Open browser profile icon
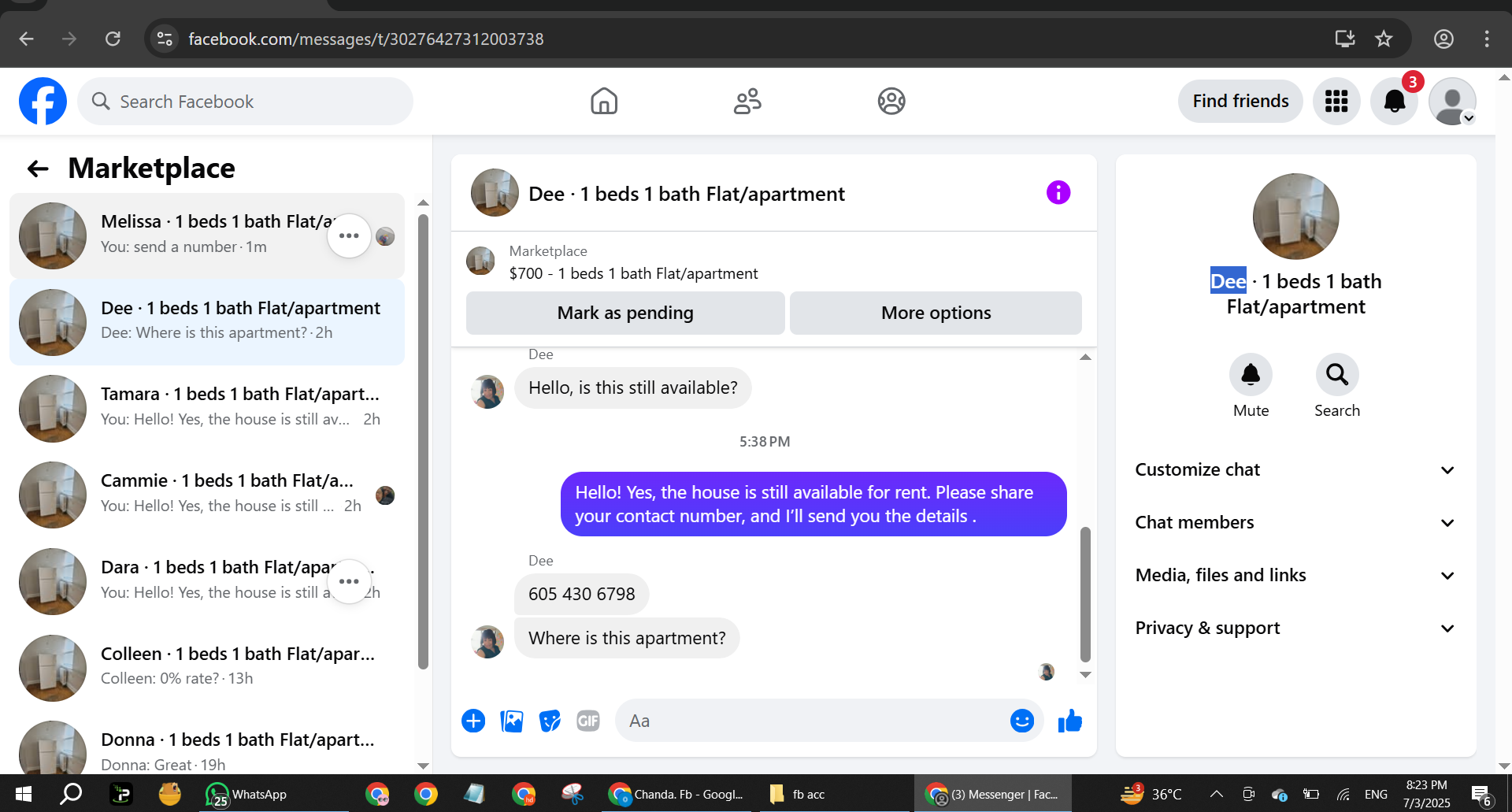This screenshot has height=812, width=1512. pos(1443,39)
